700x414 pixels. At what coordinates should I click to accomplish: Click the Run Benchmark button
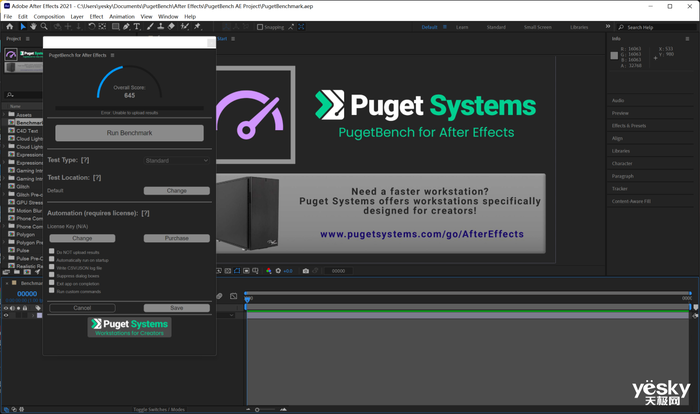(129, 132)
